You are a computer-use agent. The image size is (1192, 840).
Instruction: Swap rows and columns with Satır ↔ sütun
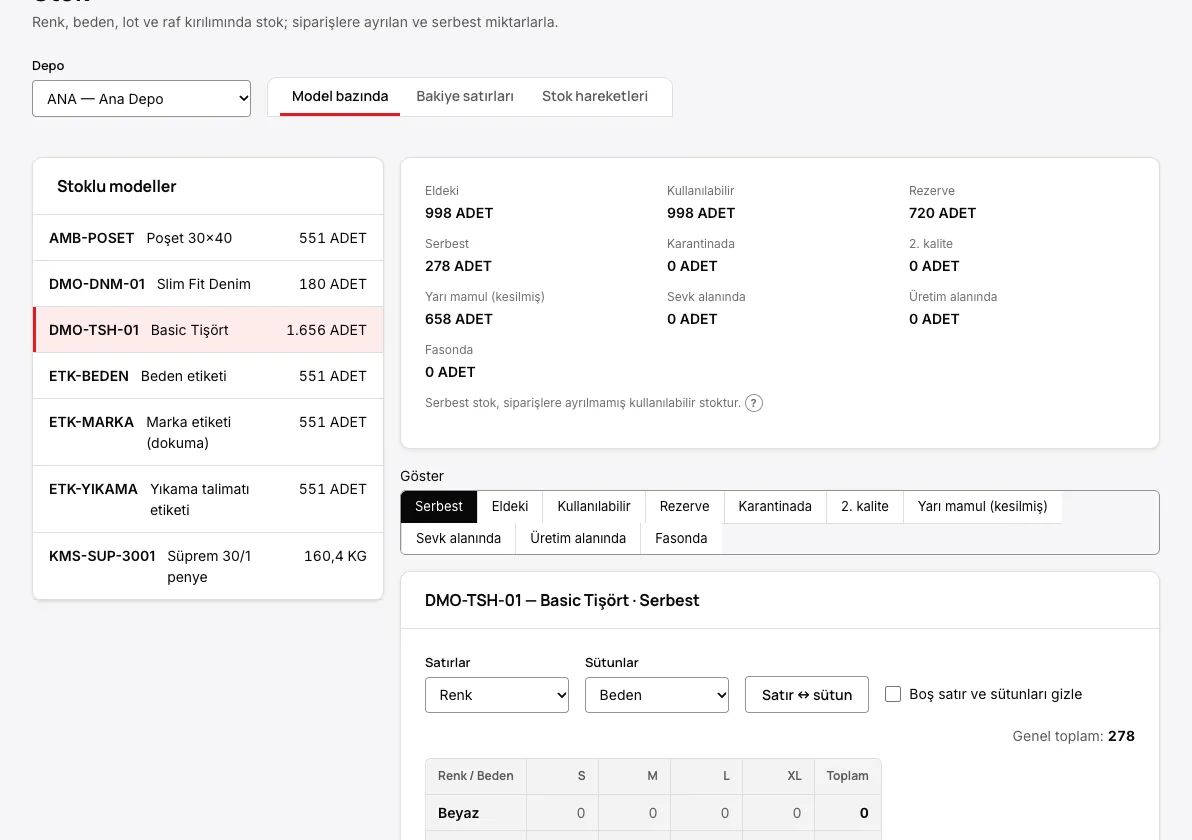point(807,695)
